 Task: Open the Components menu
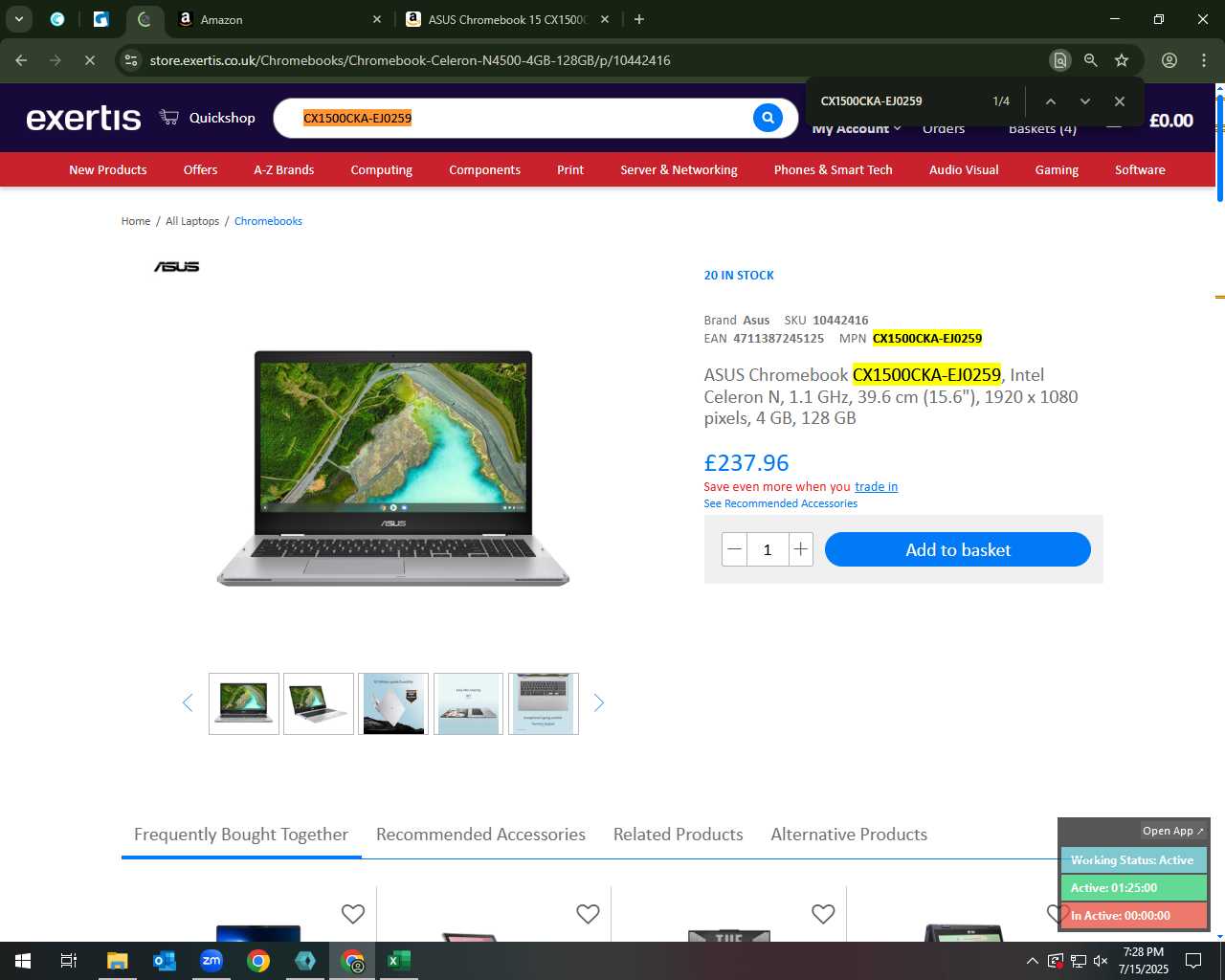click(x=484, y=169)
